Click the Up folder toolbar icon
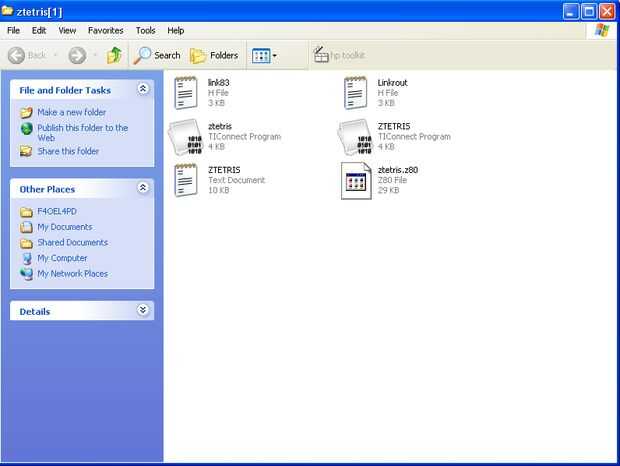 114,55
